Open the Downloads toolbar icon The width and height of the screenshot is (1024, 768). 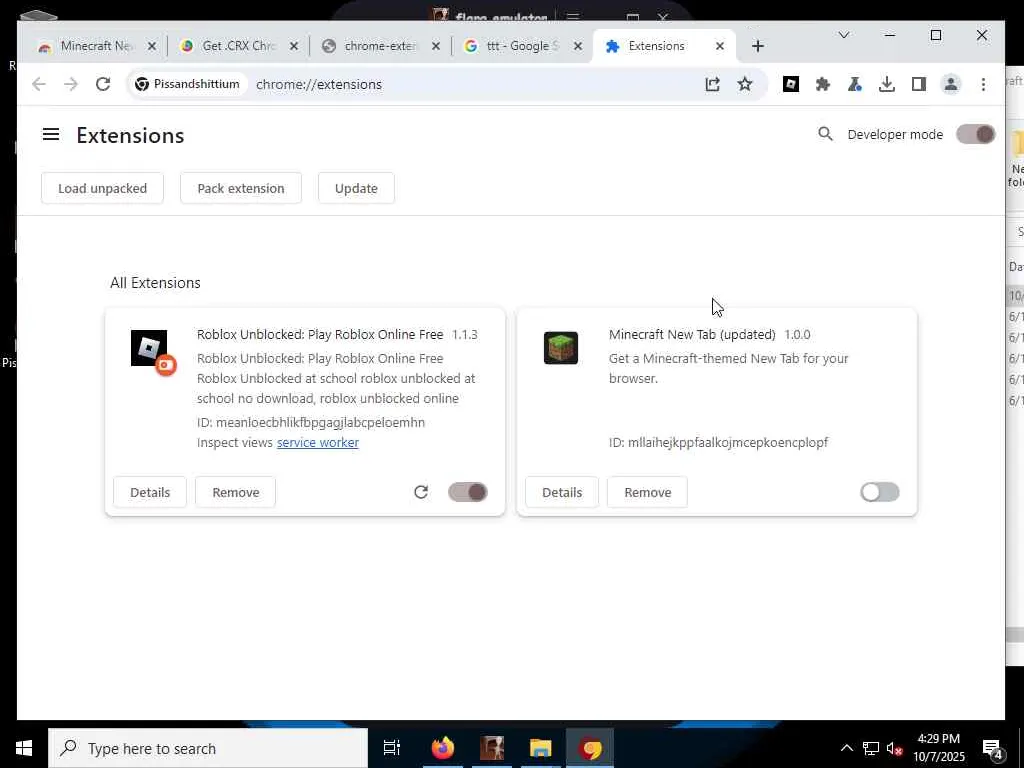click(x=886, y=84)
